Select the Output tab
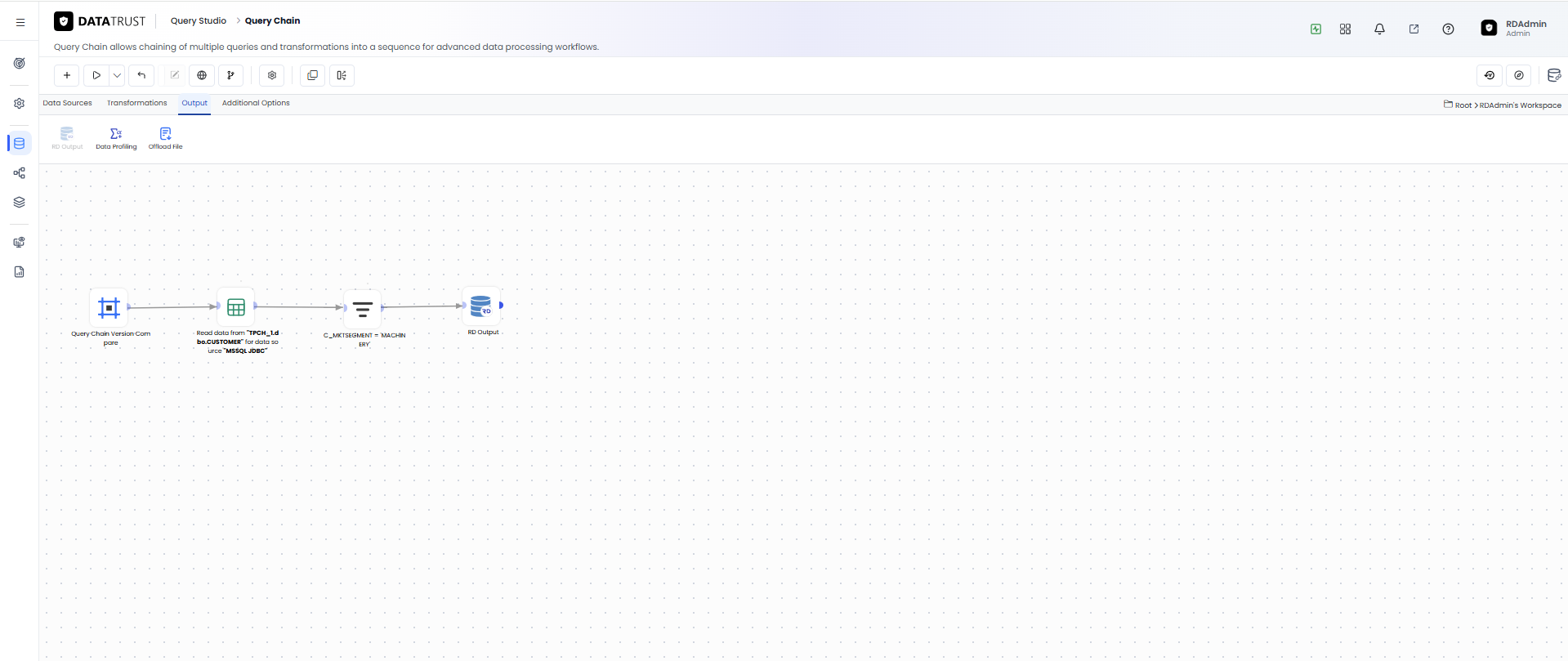This screenshot has width=1568, height=661. [x=194, y=103]
